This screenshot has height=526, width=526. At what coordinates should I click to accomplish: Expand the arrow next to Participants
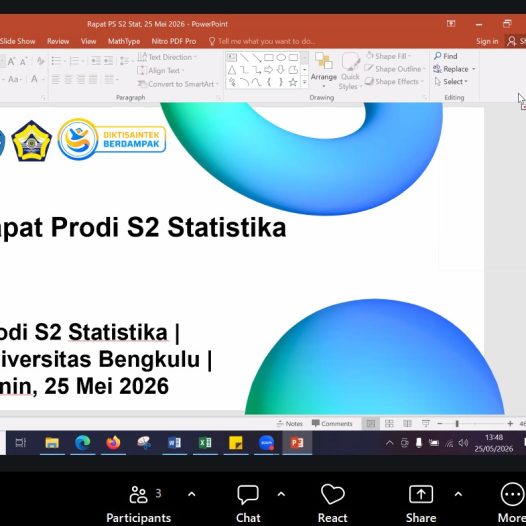(x=192, y=494)
